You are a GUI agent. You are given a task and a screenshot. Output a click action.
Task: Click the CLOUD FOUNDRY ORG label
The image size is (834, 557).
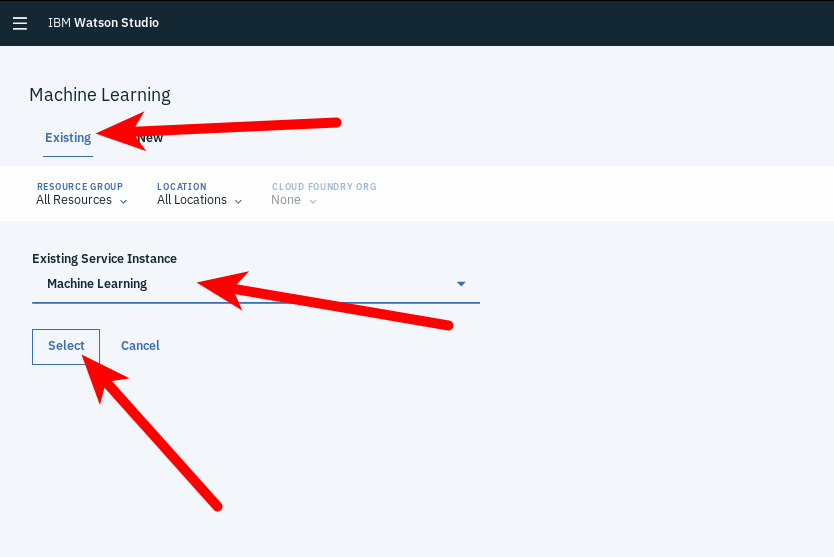(x=324, y=187)
